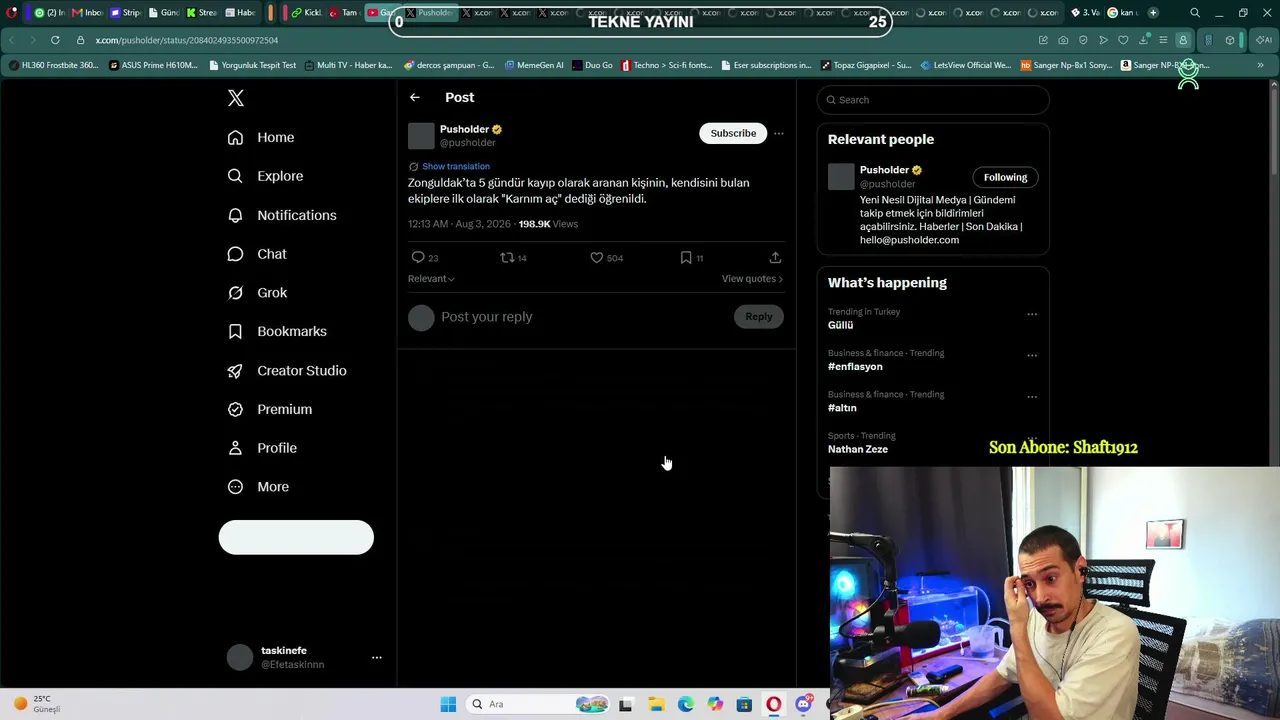Subscribe to Pusholder
This screenshot has height=720, width=1280.
(x=733, y=133)
